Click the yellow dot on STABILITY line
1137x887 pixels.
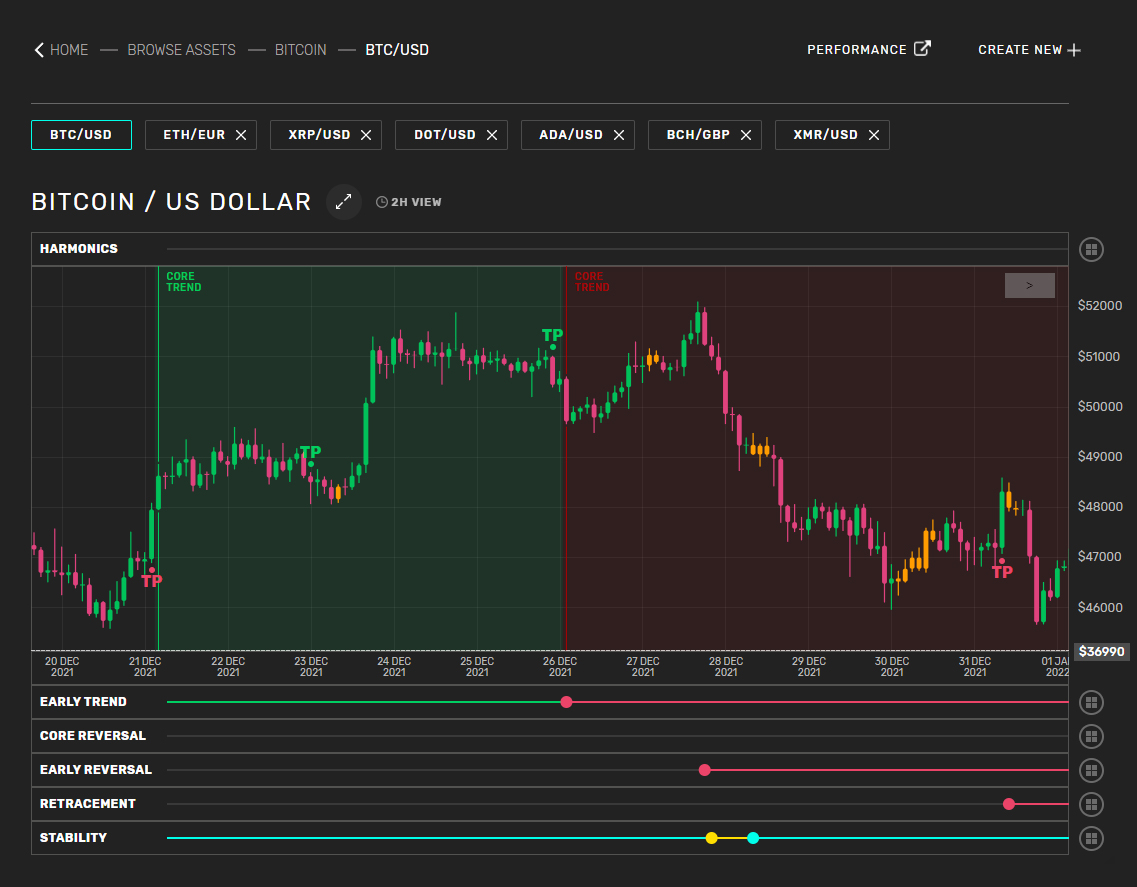tap(711, 838)
